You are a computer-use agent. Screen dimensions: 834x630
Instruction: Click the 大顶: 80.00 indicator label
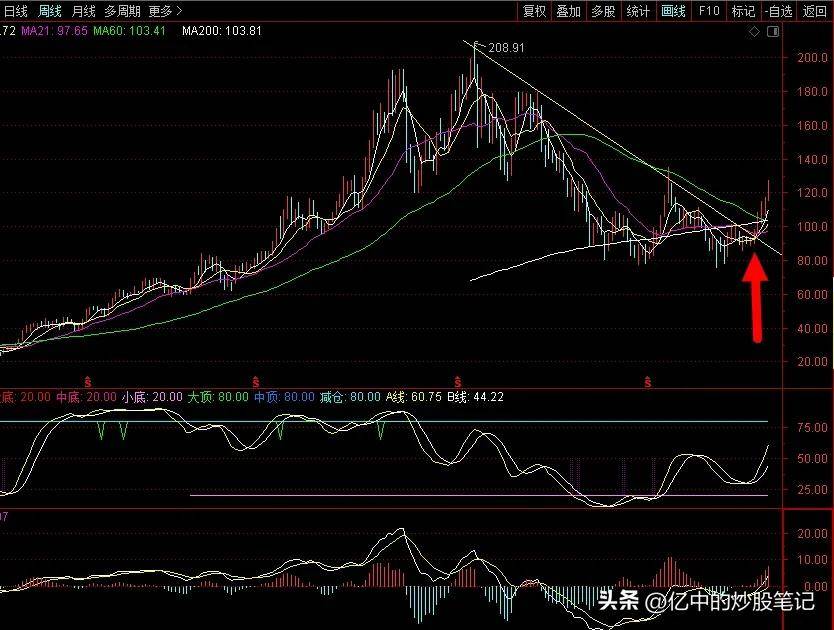(x=218, y=397)
